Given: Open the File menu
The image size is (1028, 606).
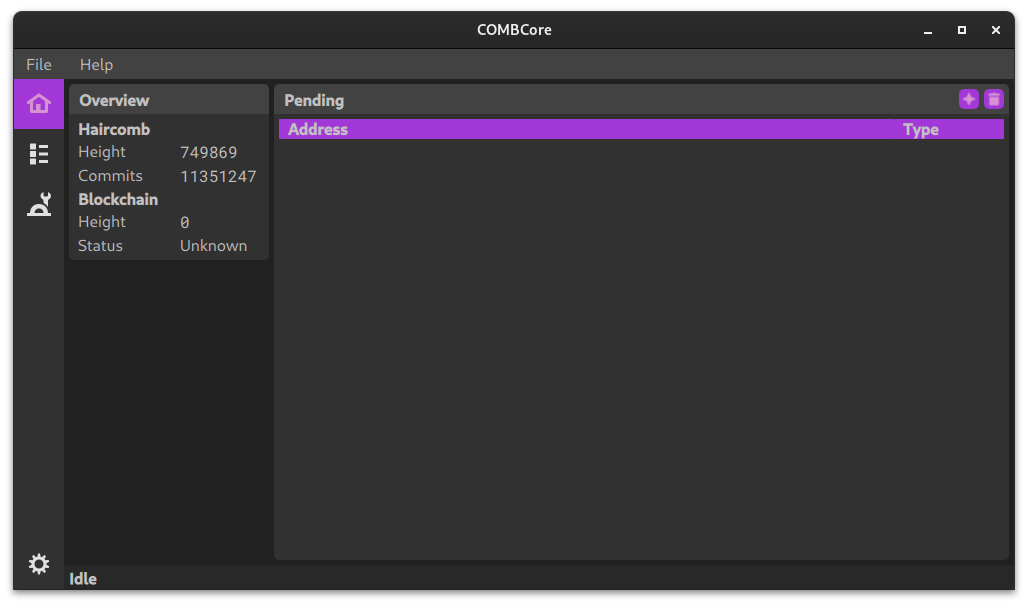Looking at the screenshot, I should (x=39, y=65).
